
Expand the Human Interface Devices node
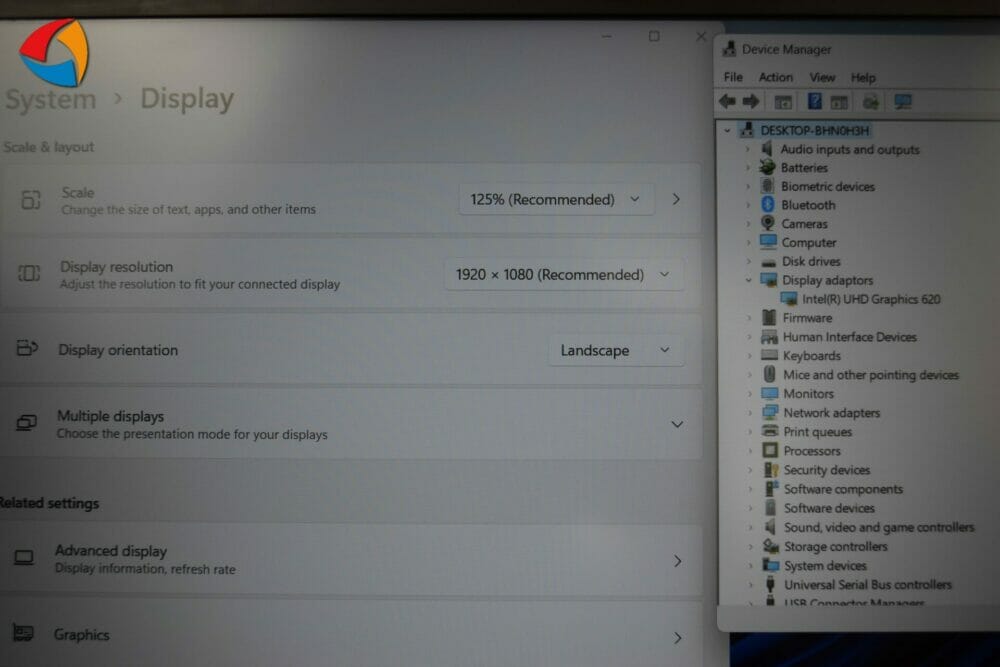tap(749, 337)
